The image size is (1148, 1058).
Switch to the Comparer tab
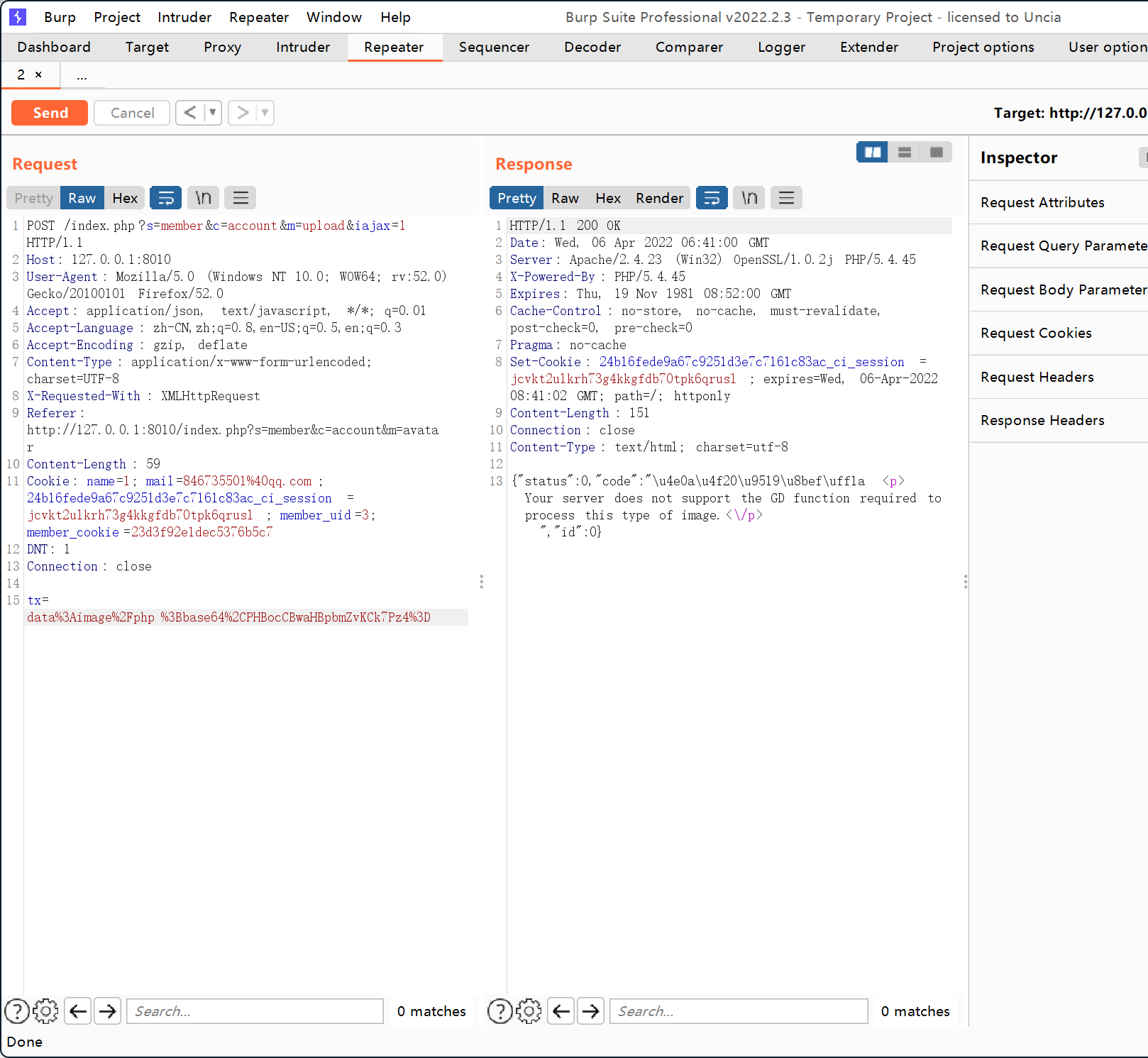[x=689, y=47]
